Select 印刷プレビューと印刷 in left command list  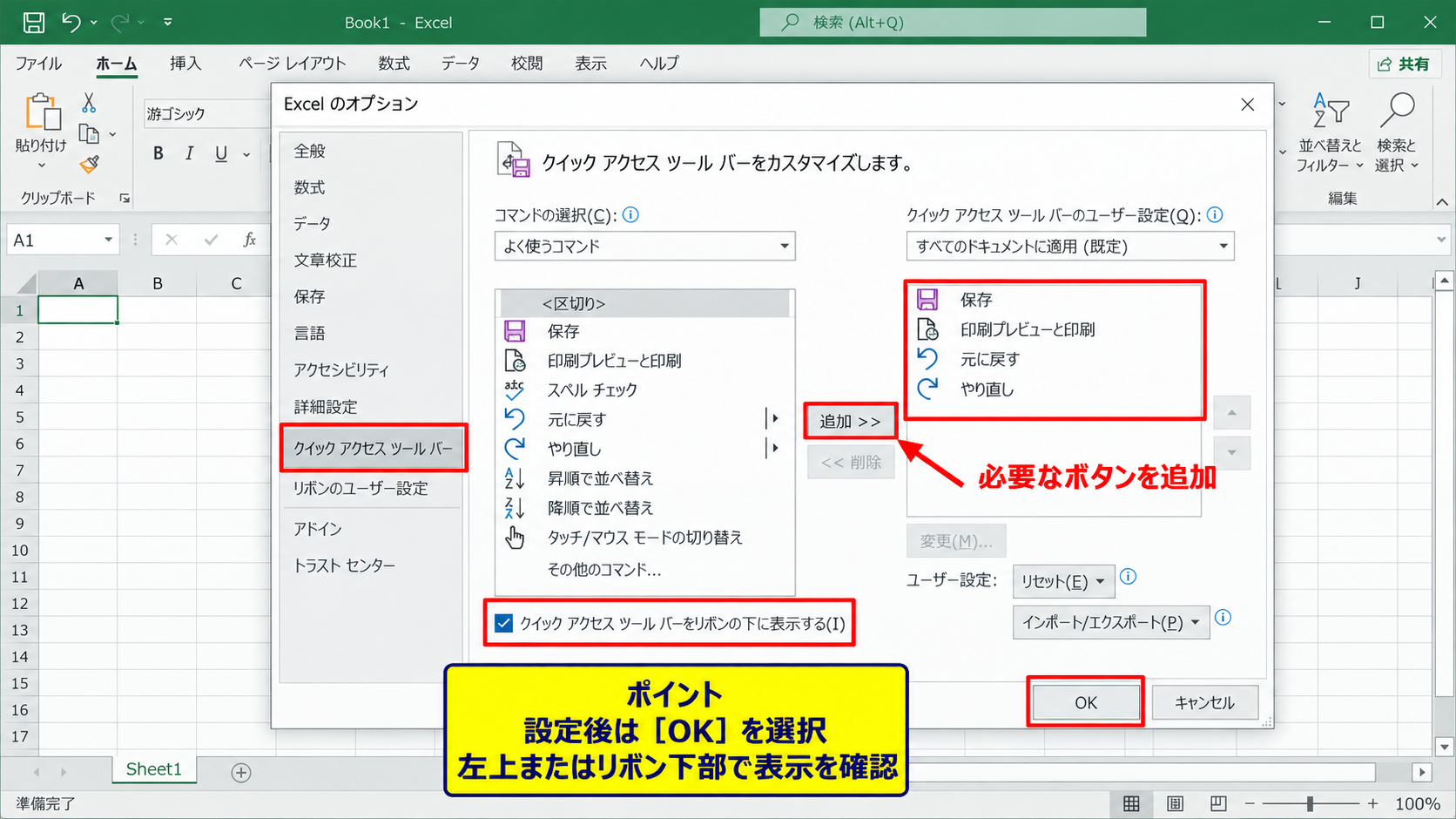(x=644, y=361)
